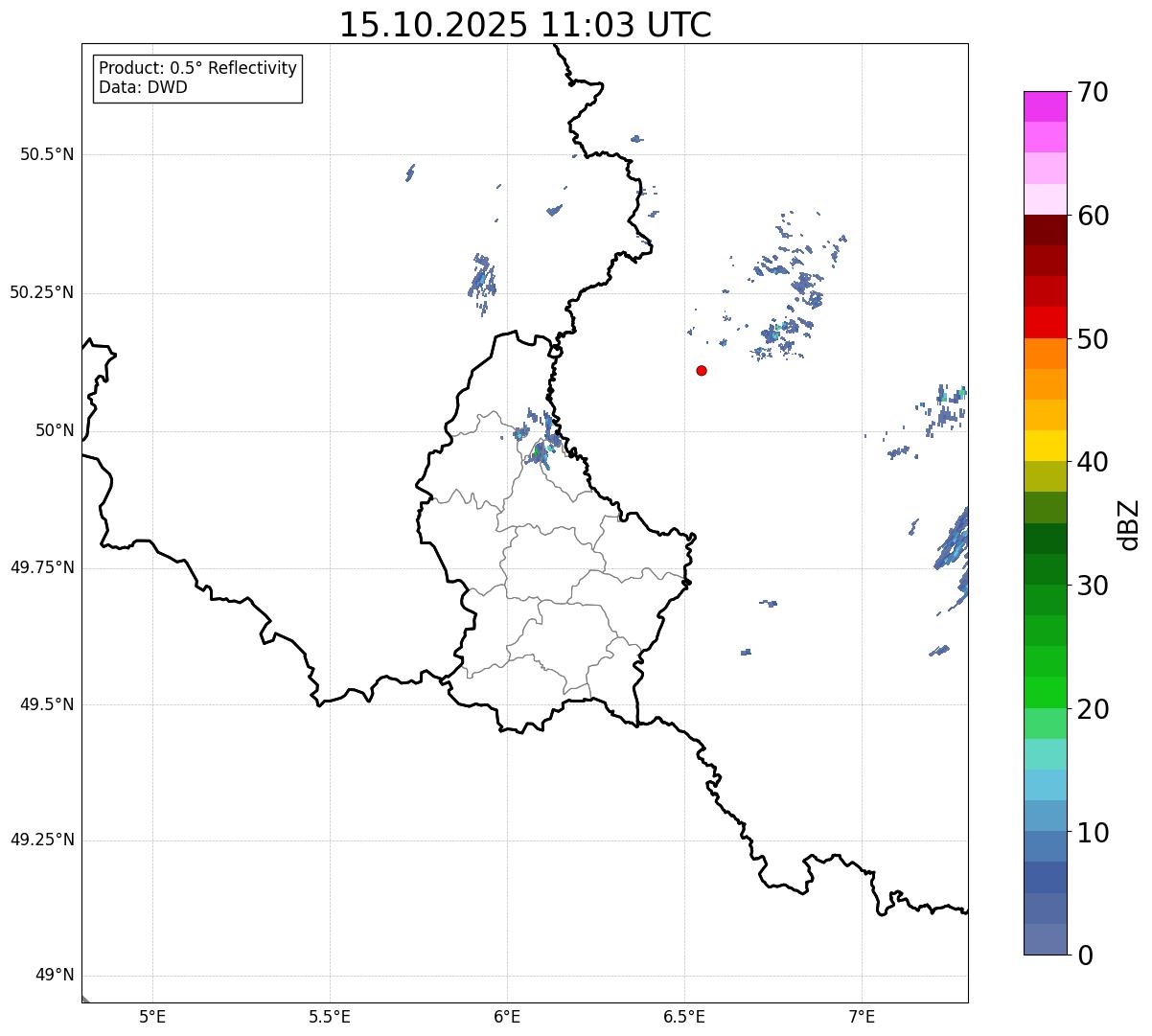Image resolution: width=1152 pixels, height=1036 pixels.
Task: Click the 6°E longitude label
Action: pos(507,1017)
